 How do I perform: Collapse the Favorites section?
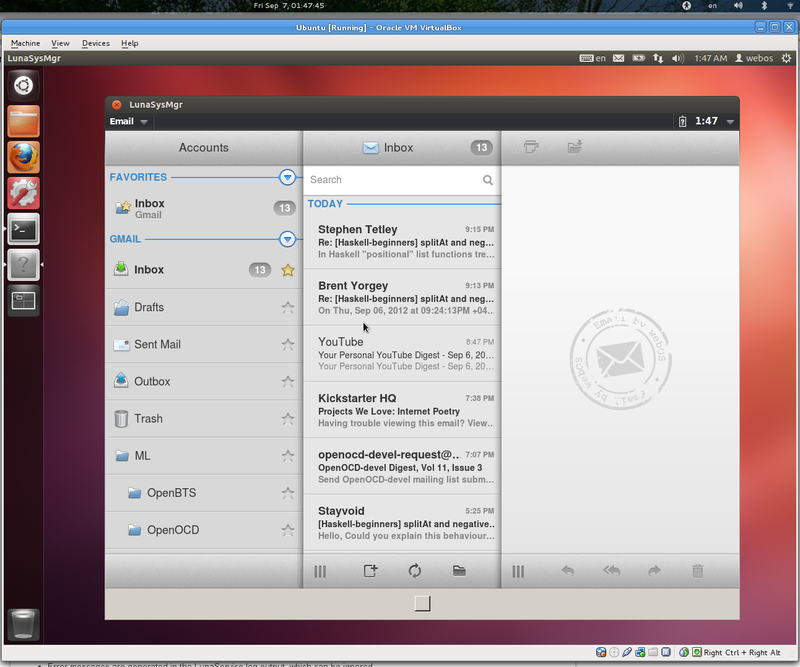[x=288, y=177]
